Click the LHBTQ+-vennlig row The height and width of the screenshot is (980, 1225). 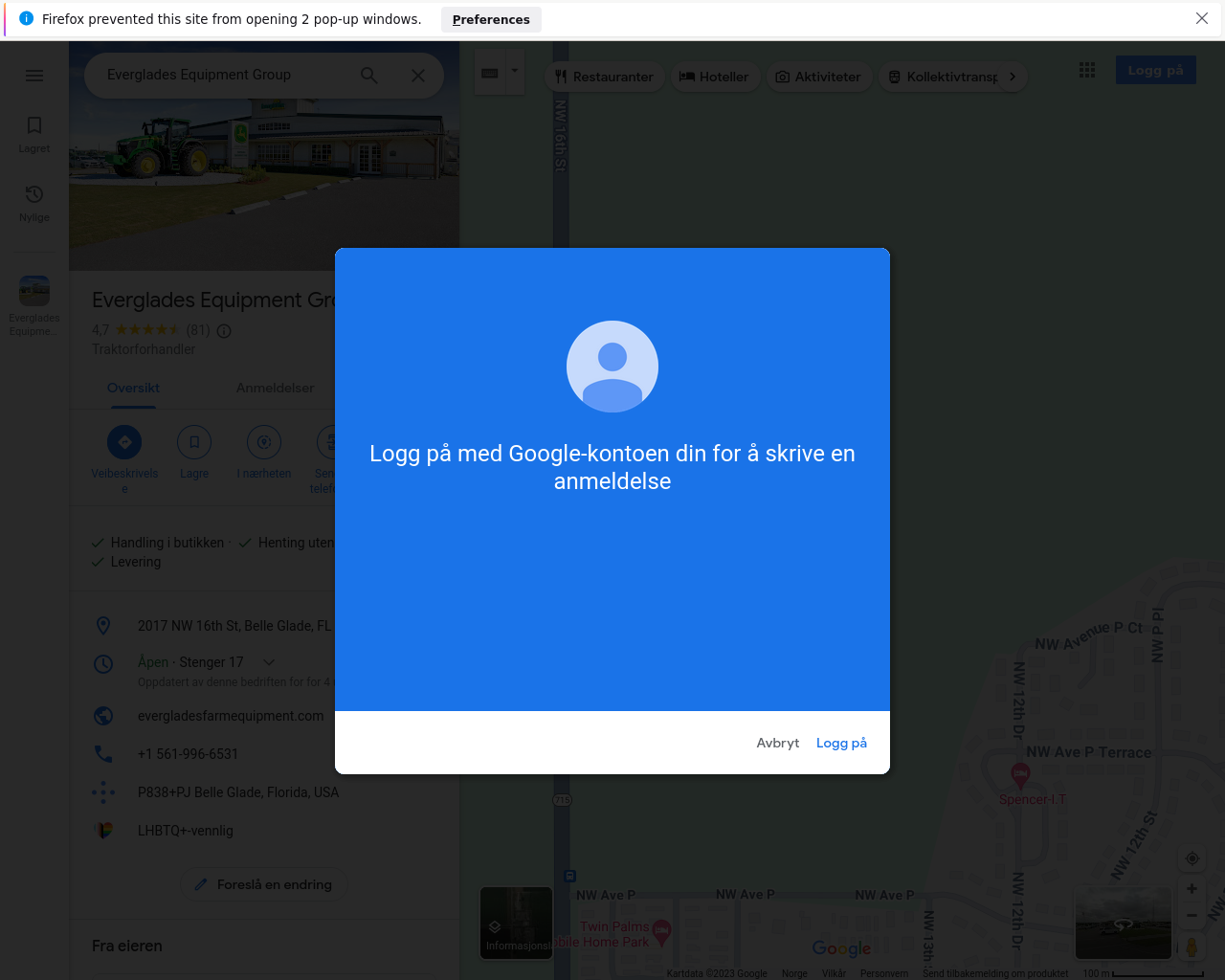pyautogui.click(x=264, y=831)
